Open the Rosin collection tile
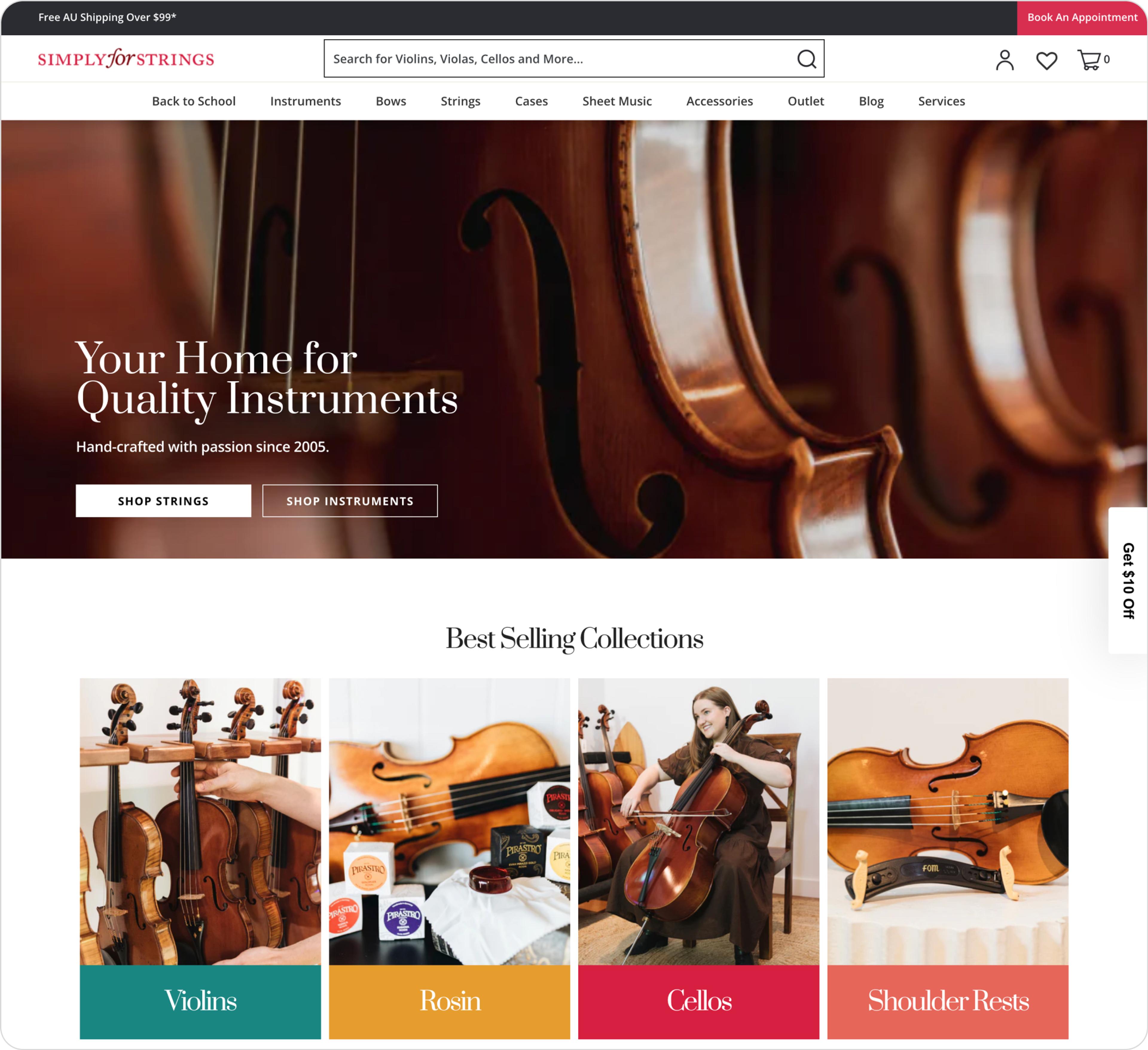Screen dimensions: 1148x1050 [x=449, y=858]
